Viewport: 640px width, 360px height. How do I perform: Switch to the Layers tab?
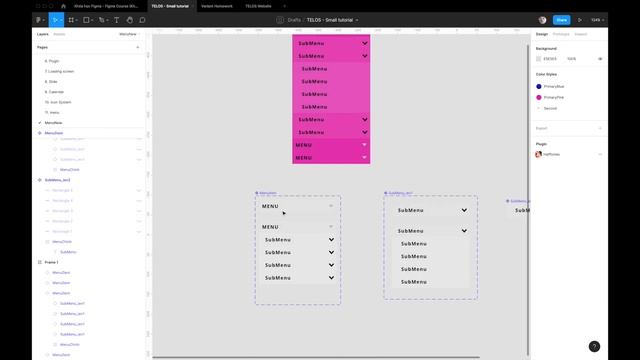click(x=43, y=34)
